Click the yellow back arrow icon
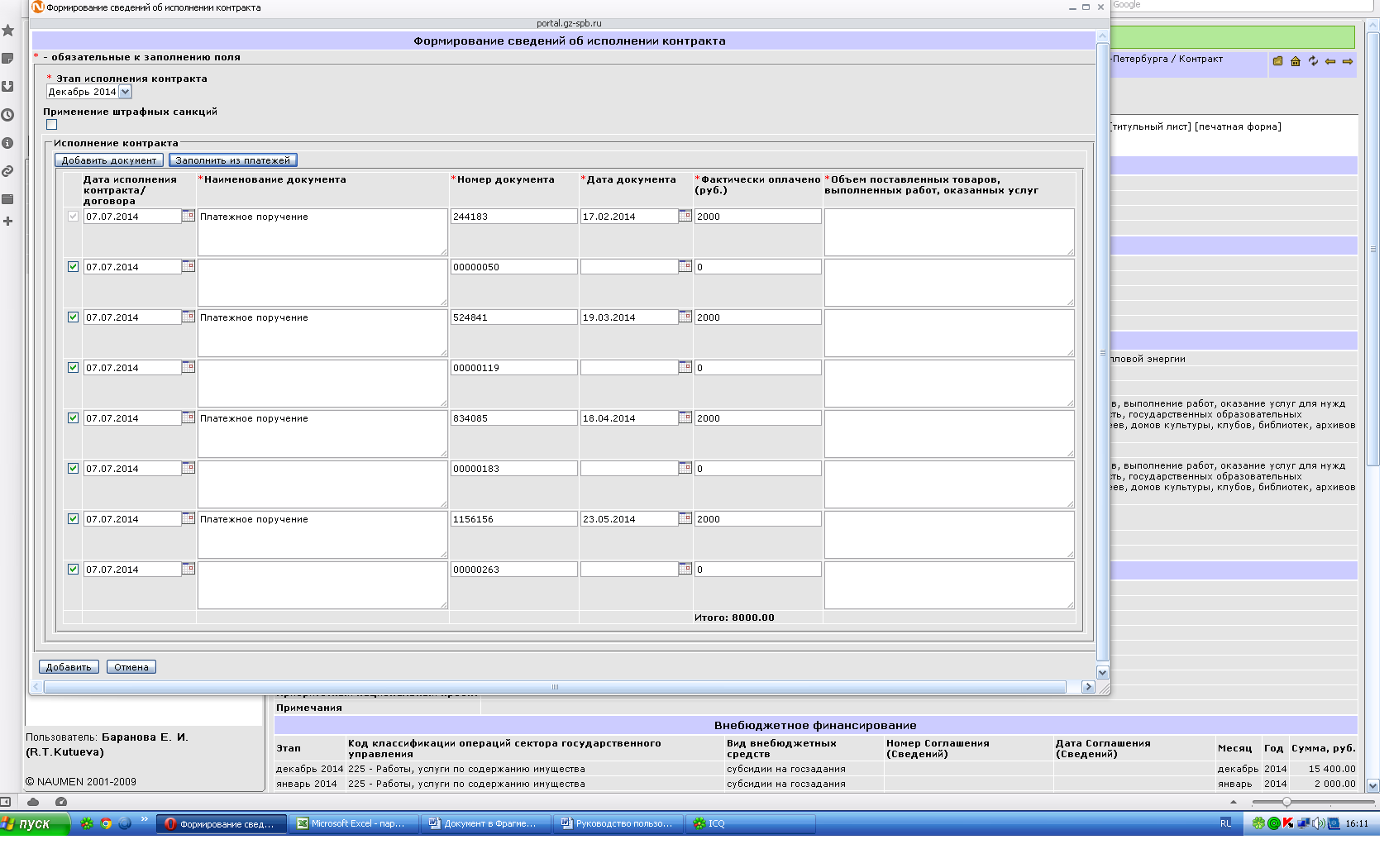Screen dimensions: 1389x868 1330,61
